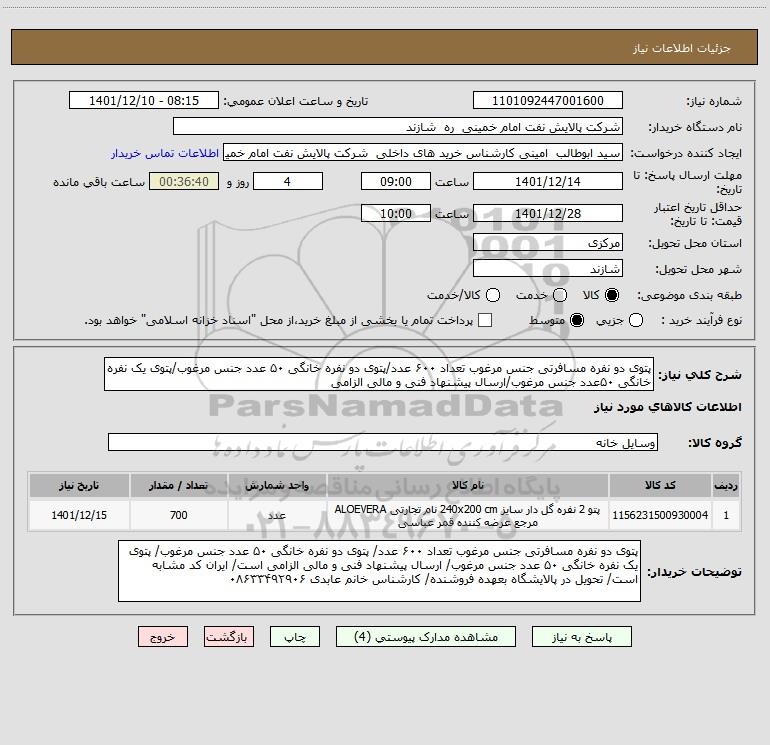770x745 pixels.
Task: Click the ردیف column header
Action: coord(726,485)
